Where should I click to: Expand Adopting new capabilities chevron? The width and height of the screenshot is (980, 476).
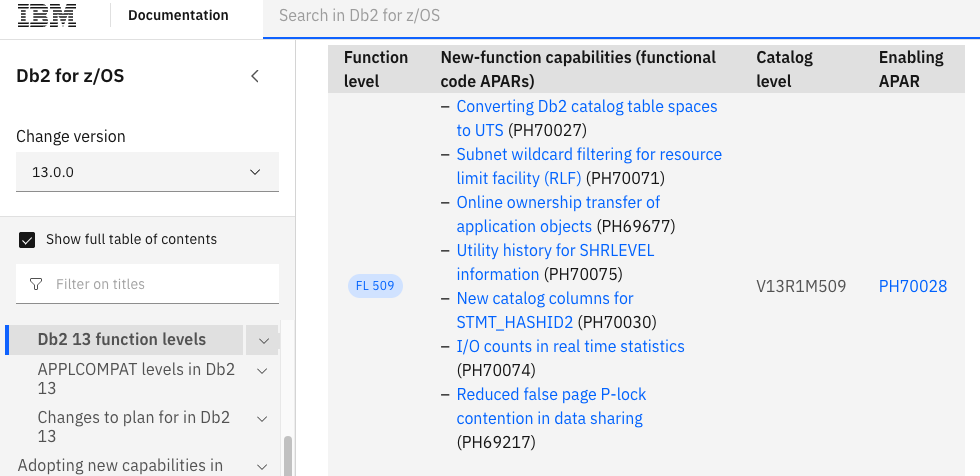pos(262,467)
